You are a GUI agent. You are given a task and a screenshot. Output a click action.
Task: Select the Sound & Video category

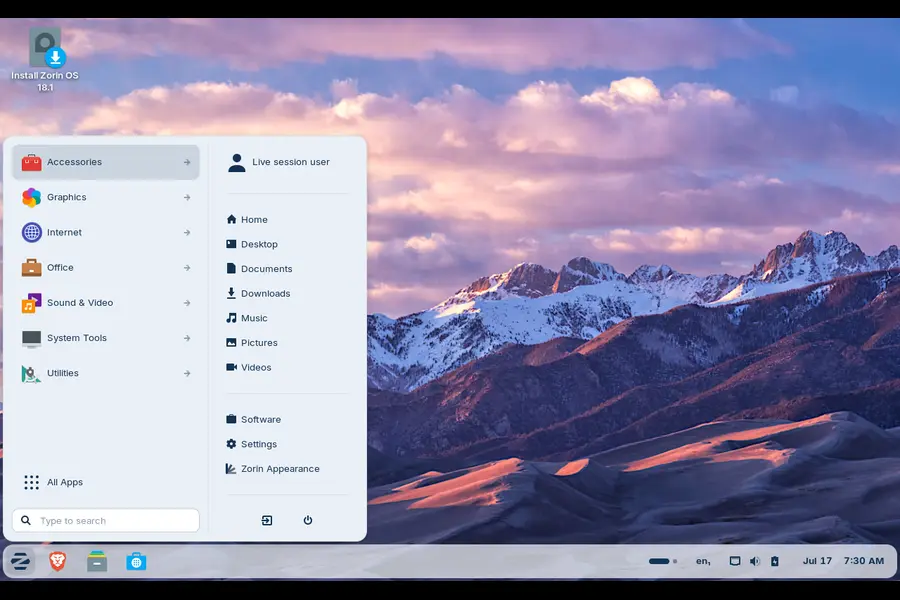pos(106,303)
